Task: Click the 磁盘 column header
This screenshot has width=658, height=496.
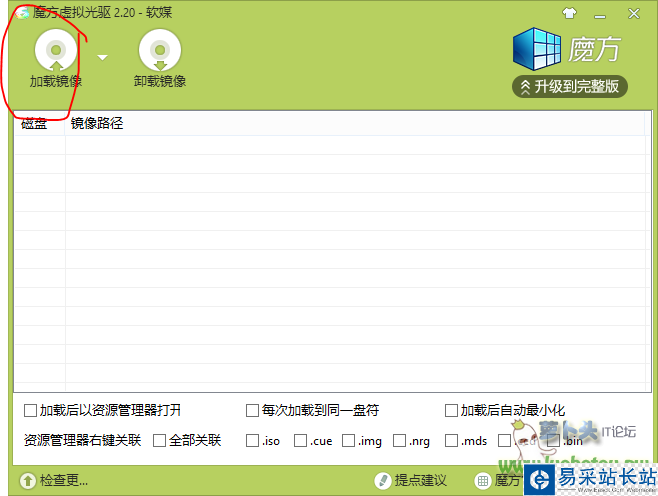Action: coord(39,123)
